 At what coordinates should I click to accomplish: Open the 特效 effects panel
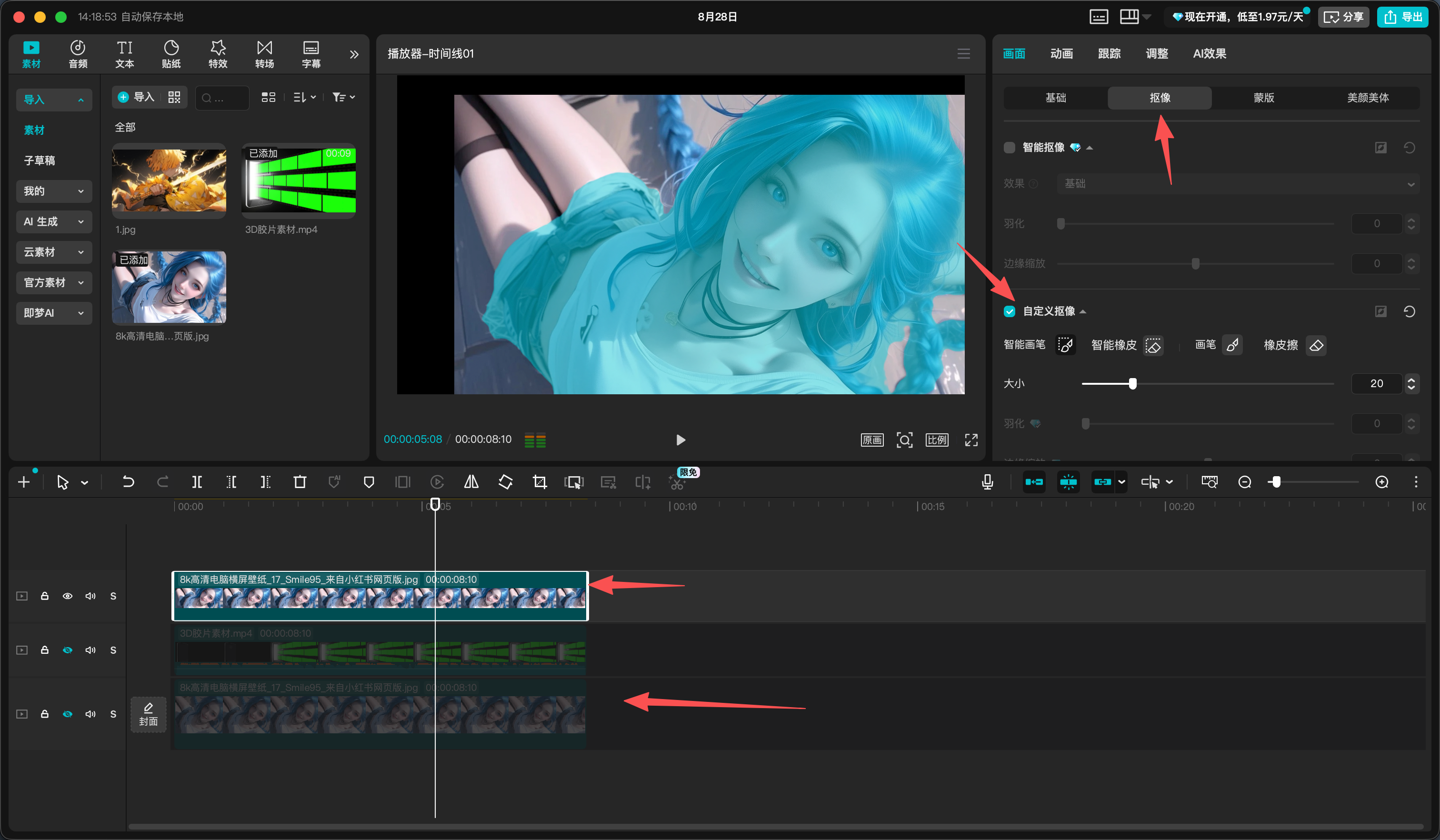pos(218,54)
